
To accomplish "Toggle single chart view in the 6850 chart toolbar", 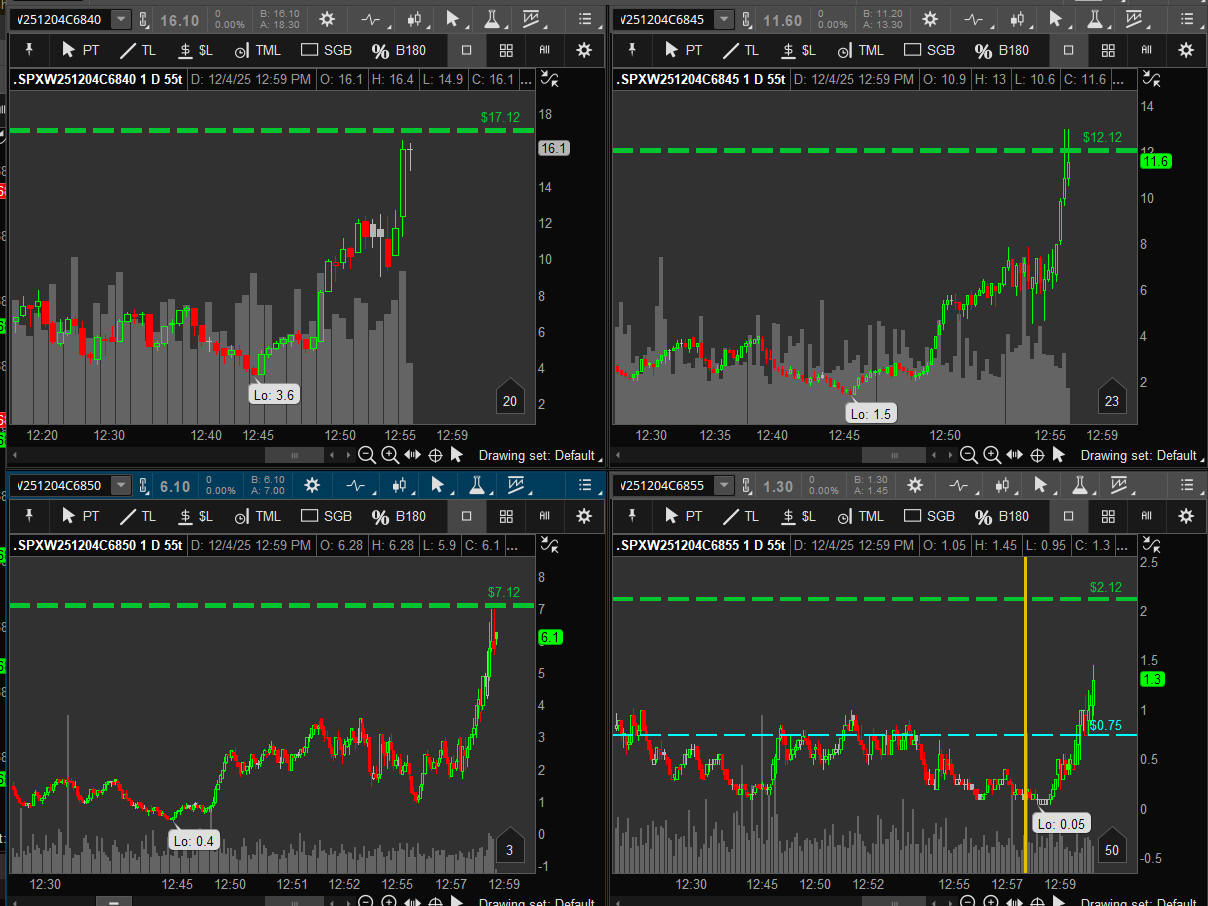I will pos(466,516).
